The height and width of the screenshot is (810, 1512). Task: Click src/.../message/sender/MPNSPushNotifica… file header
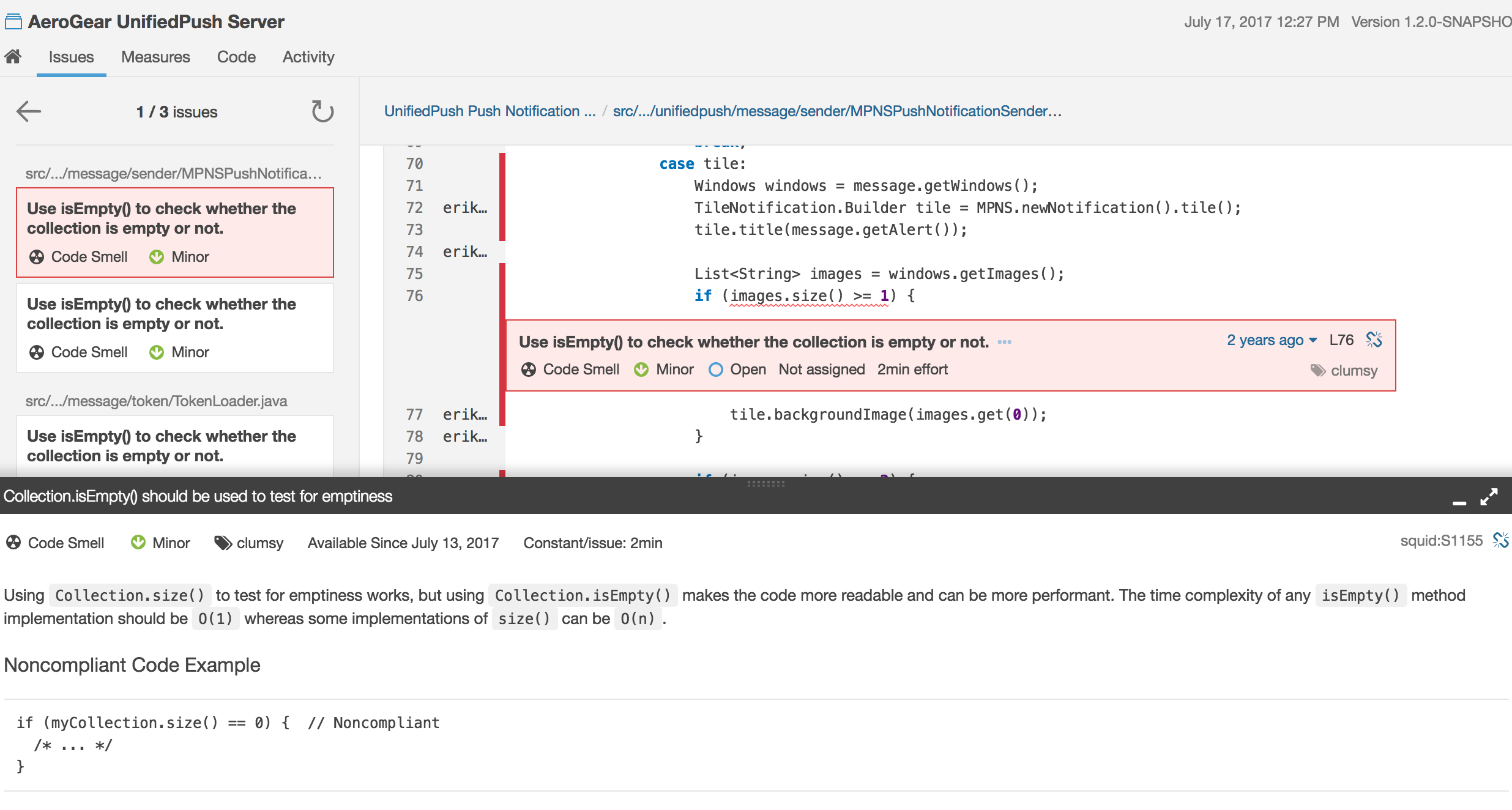[173, 174]
